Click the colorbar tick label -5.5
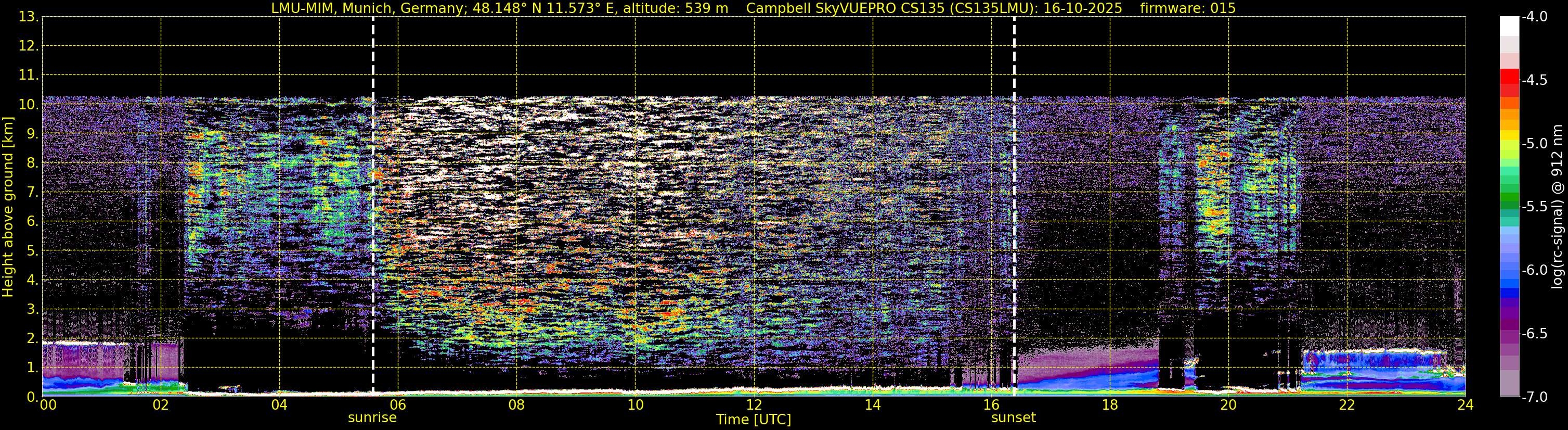Viewport: 1568px width, 430px height. pyautogui.click(x=1535, y=207)
